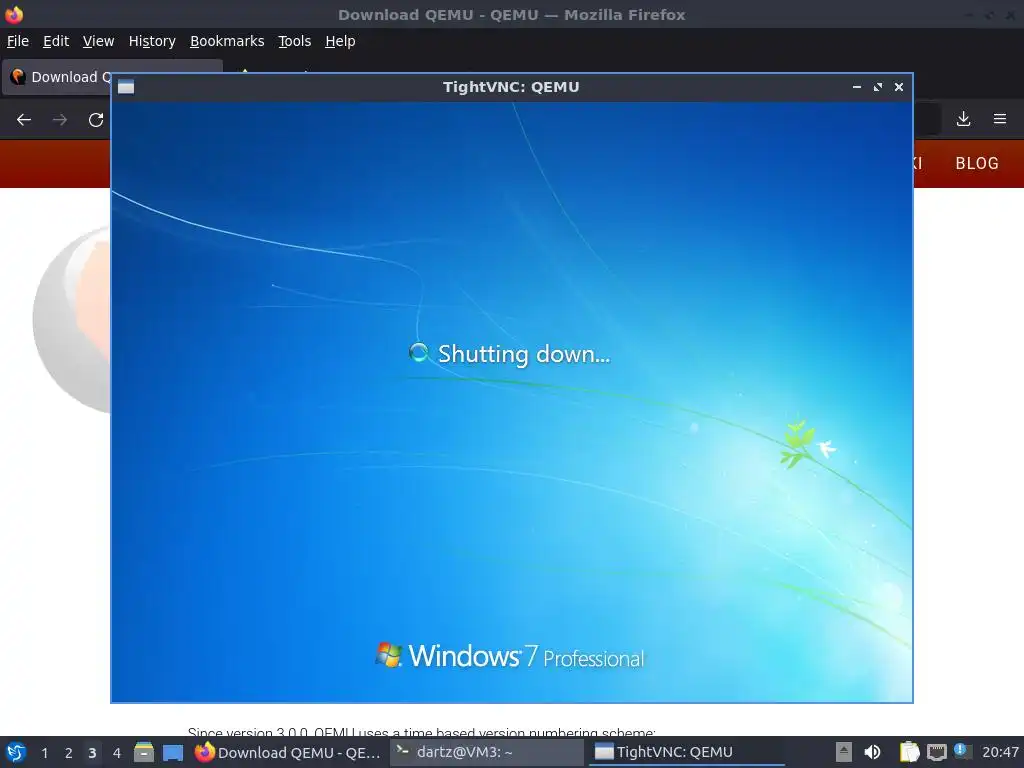
Task: Open TightVNC window menu icon
Action: click(126, 87)
